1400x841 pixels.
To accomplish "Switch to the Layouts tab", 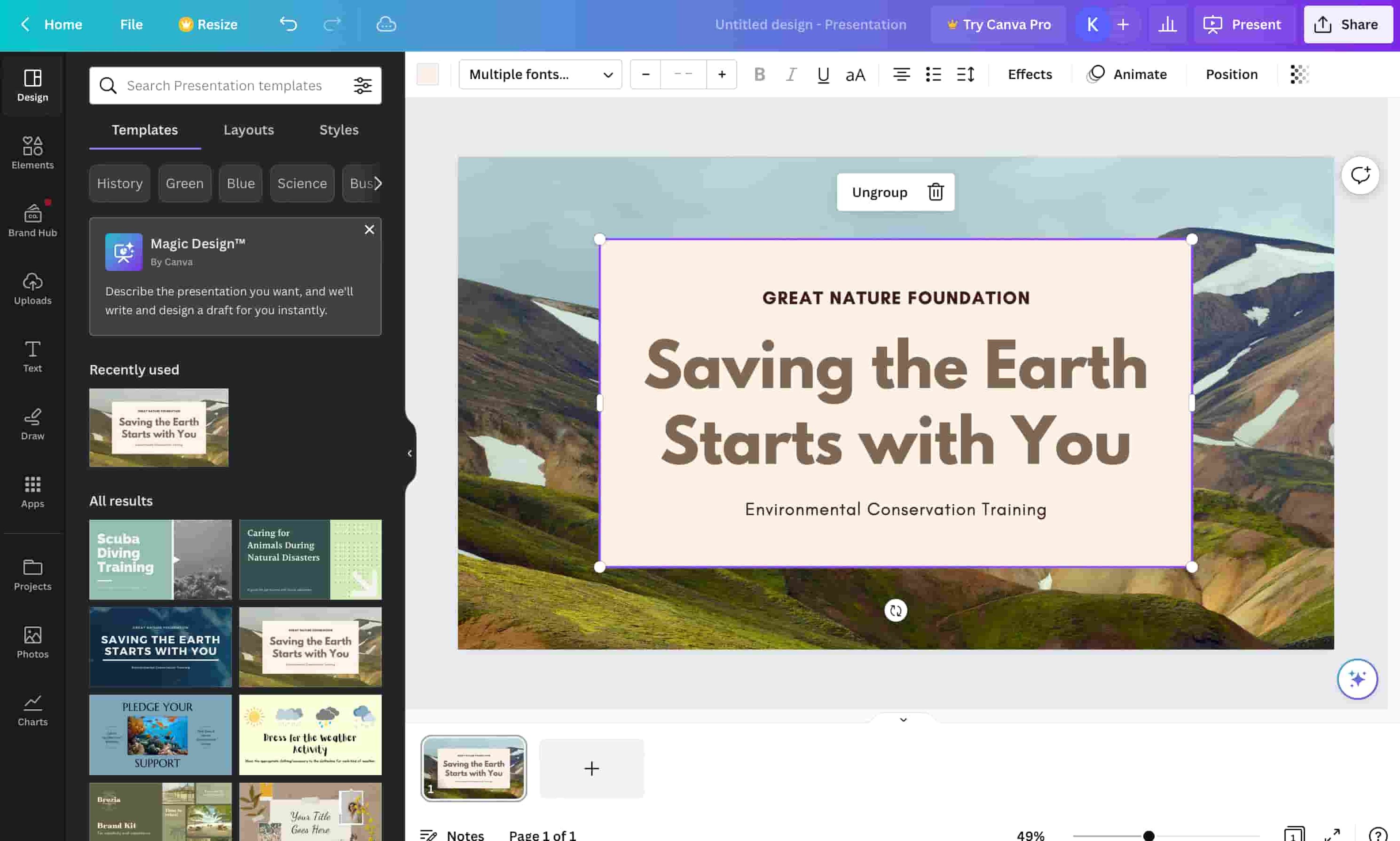I will (249, 130).
